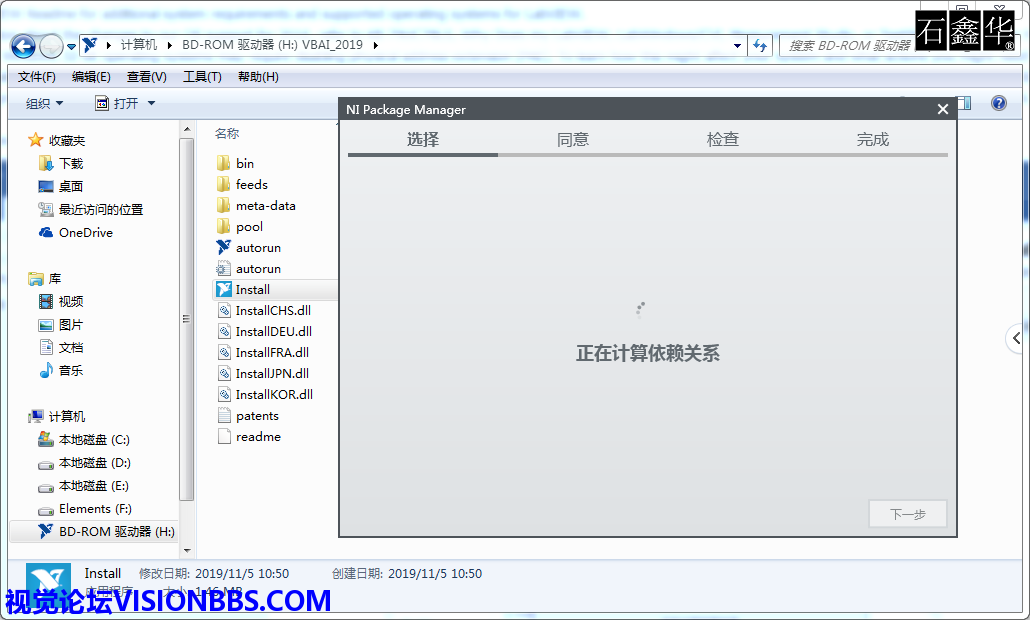
Task: Open the 帮助(H) menu
Action: 258,77
